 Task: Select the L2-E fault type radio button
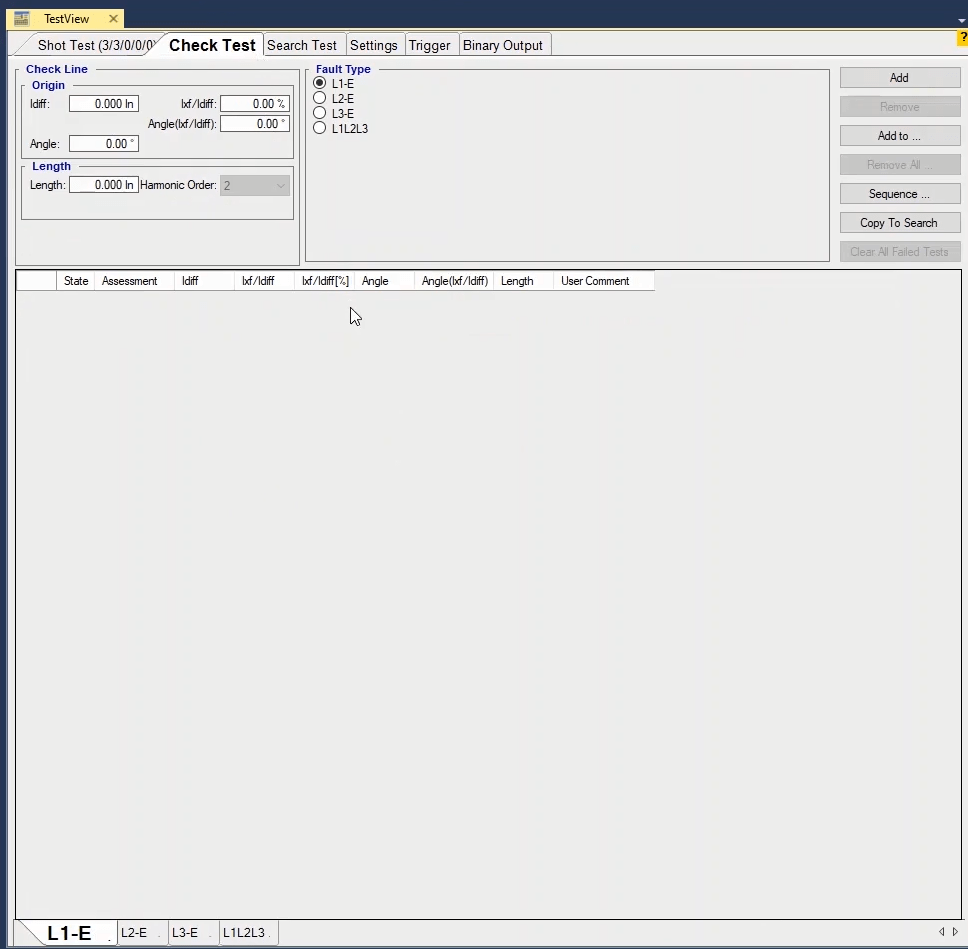tap(320, 98)
